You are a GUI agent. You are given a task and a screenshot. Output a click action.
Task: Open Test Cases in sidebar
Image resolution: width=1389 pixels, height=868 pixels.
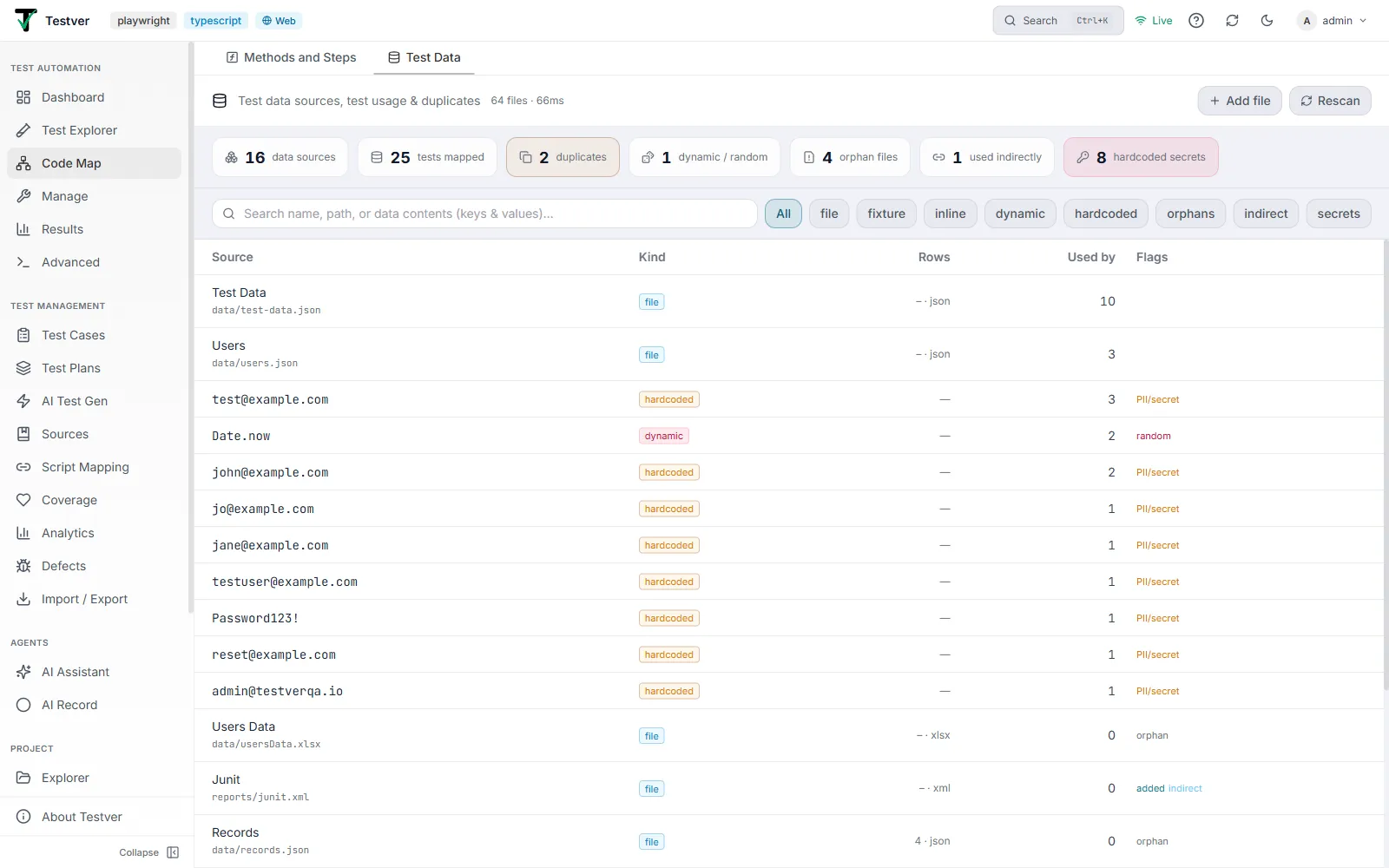coord(94,335)
